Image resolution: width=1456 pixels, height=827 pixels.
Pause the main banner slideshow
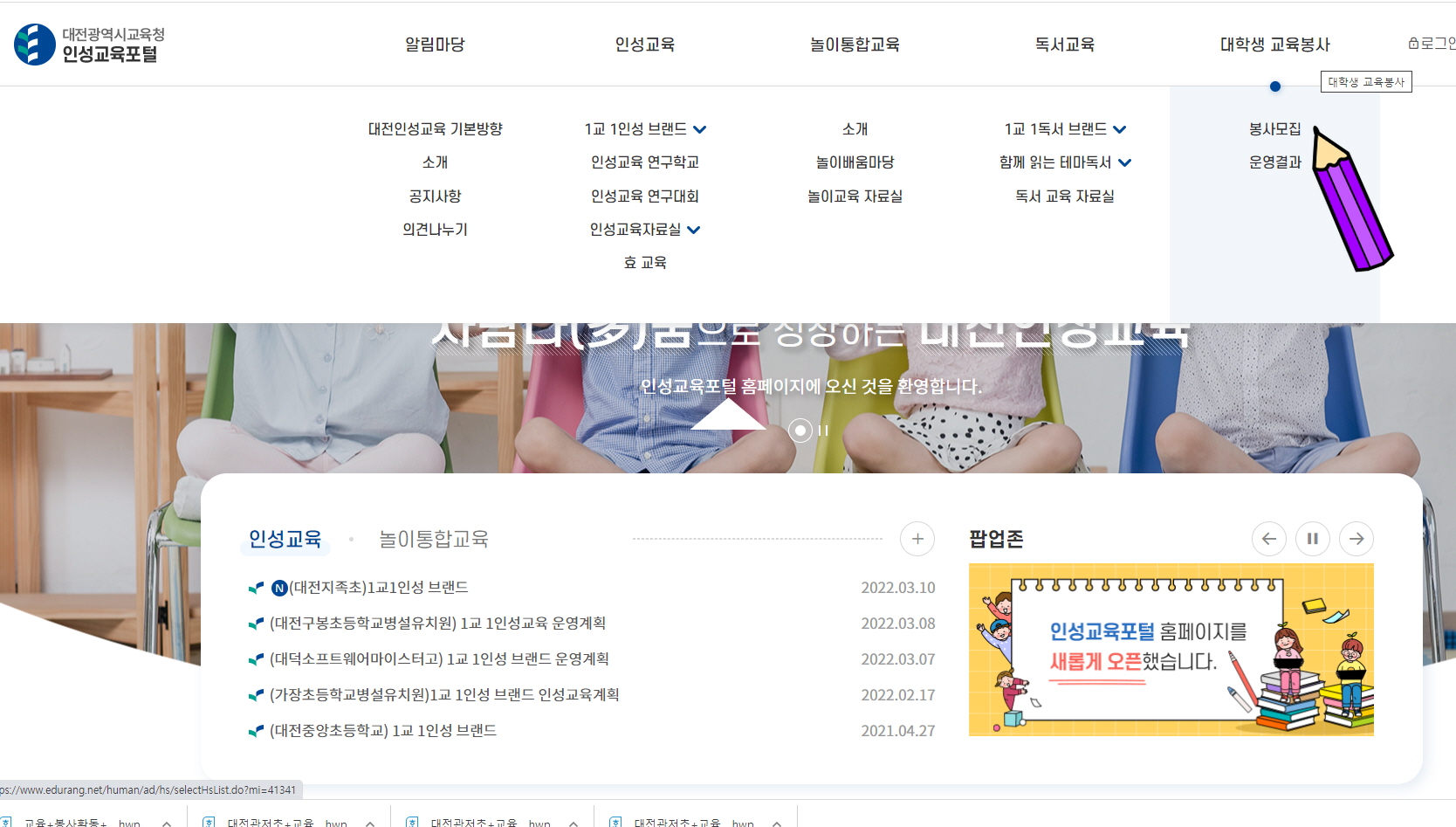[x=823, y=431]
